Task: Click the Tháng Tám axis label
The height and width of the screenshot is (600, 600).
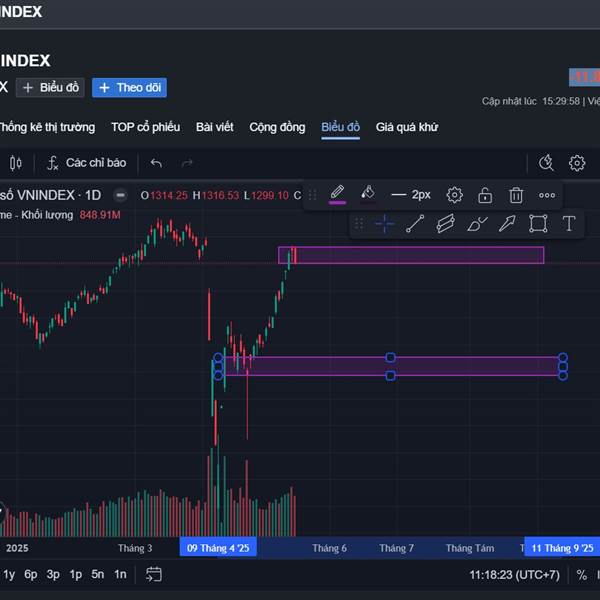Action: click(470, 548)
